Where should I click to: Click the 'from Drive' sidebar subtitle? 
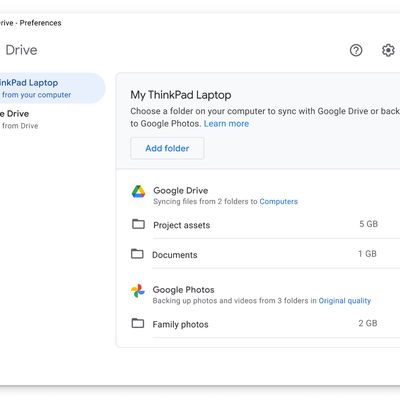pyautogui.click(x=20, y=126)
